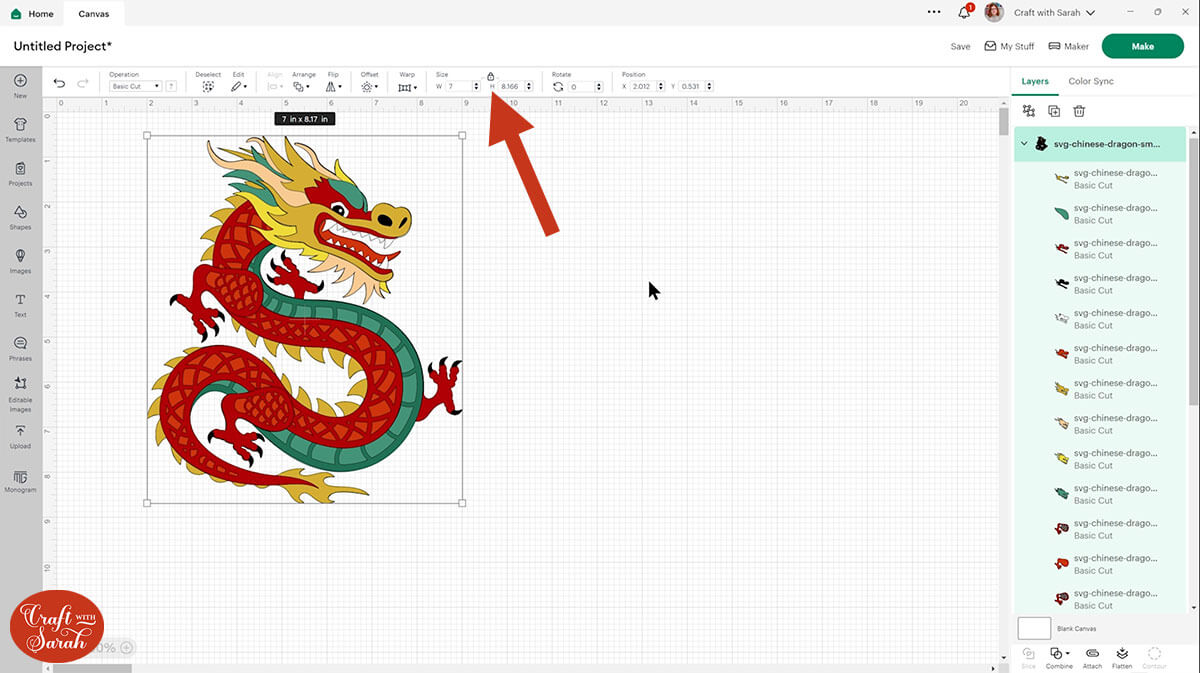1200x673 pixels.
Task: Toggle the size aspect ratio lock
Action: (490, 76)
